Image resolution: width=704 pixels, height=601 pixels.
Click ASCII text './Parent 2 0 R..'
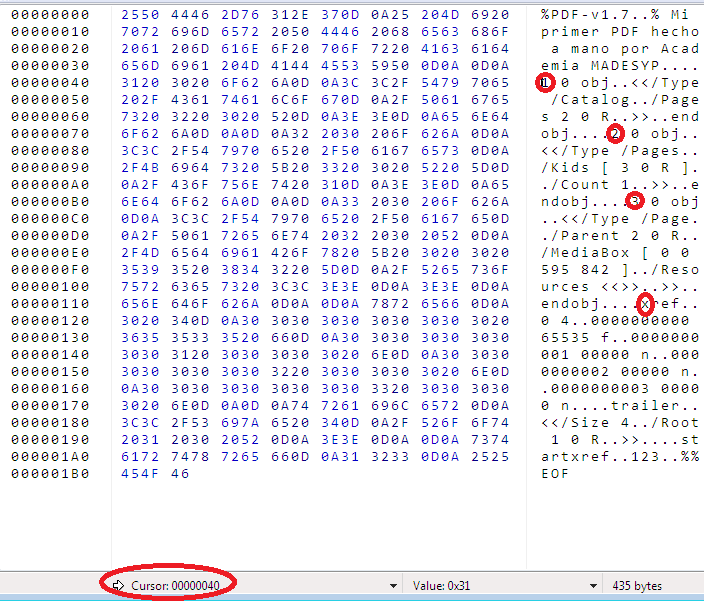620,236
